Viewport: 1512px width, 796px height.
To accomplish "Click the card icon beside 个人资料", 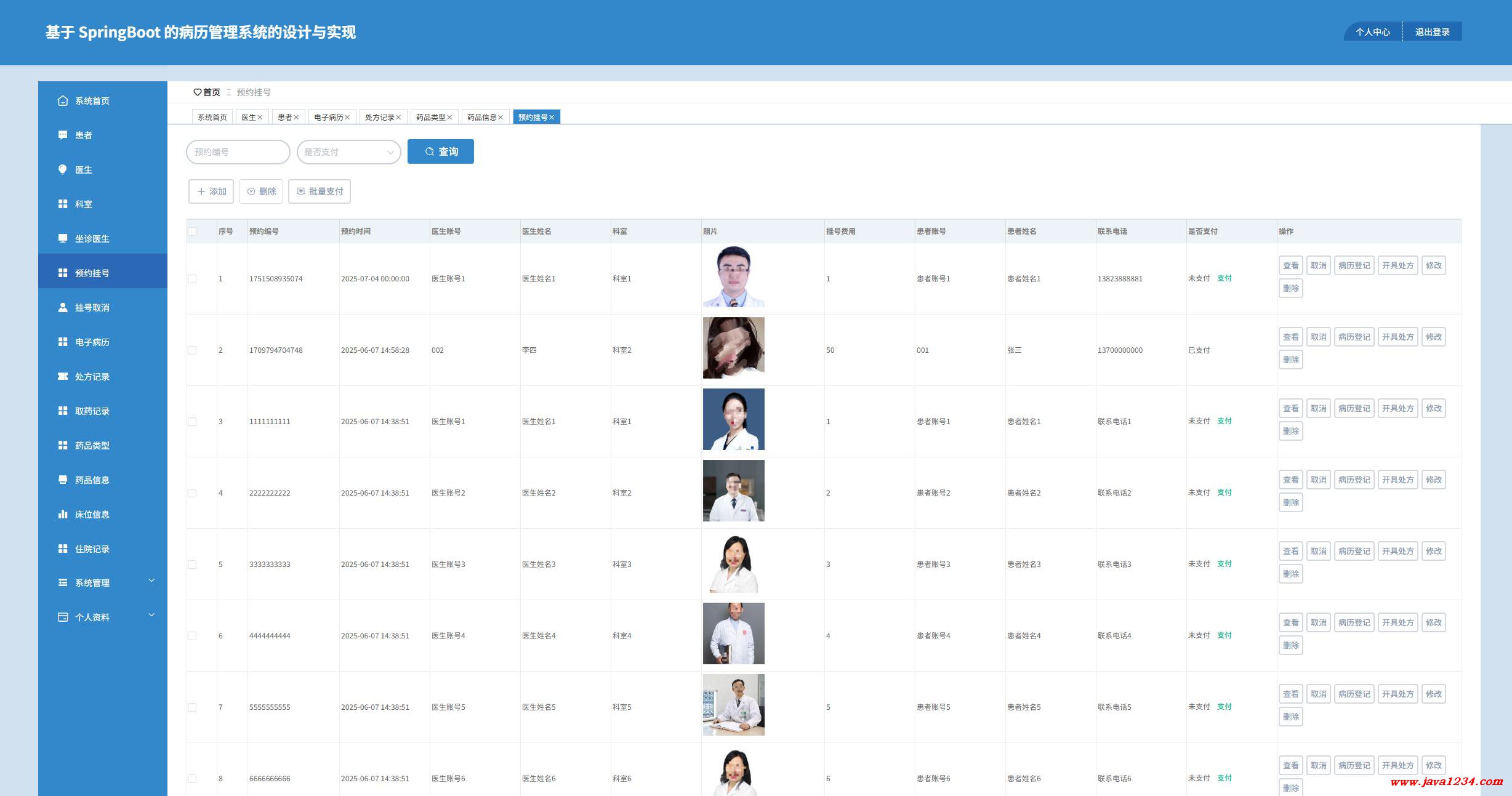I will click(x=63, y=617).
